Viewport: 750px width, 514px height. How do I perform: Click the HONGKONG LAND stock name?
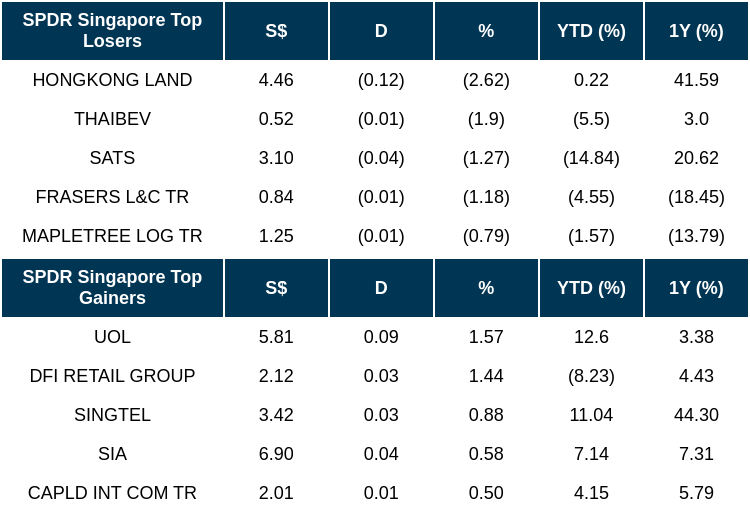point(112,80)
